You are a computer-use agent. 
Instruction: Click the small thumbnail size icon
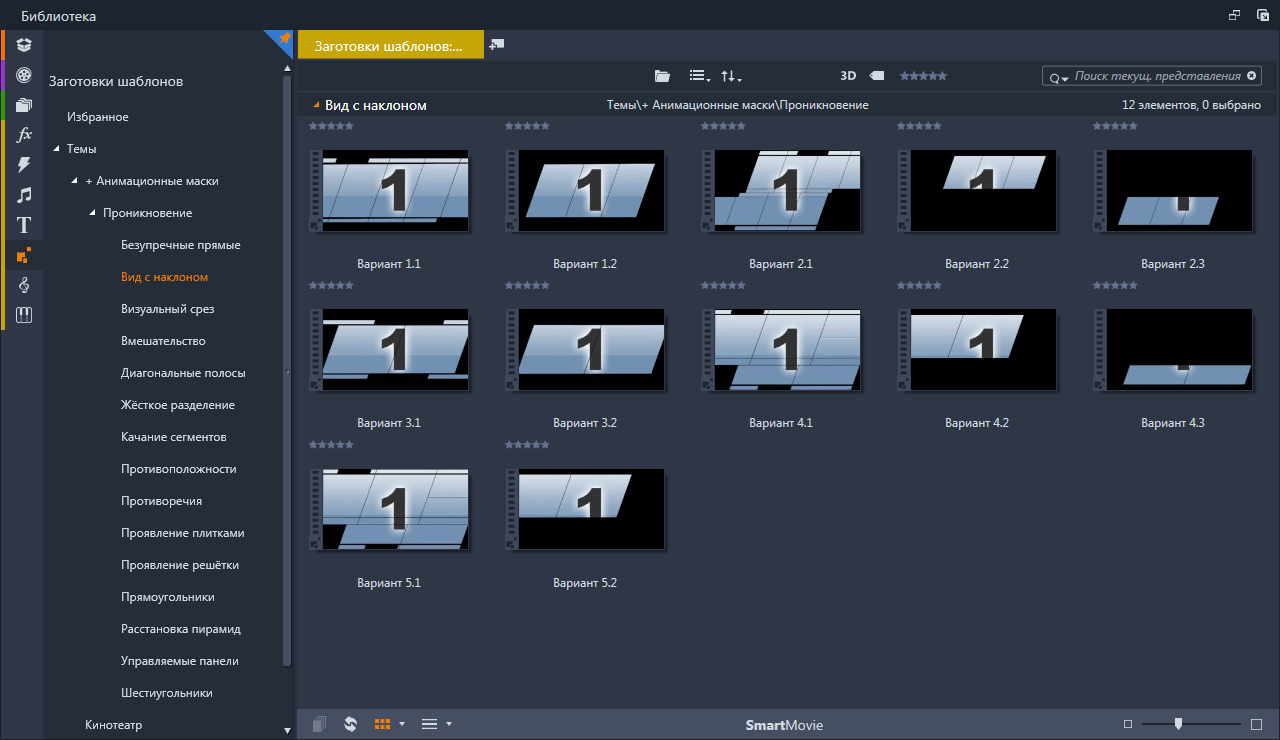coord(1128,724)
